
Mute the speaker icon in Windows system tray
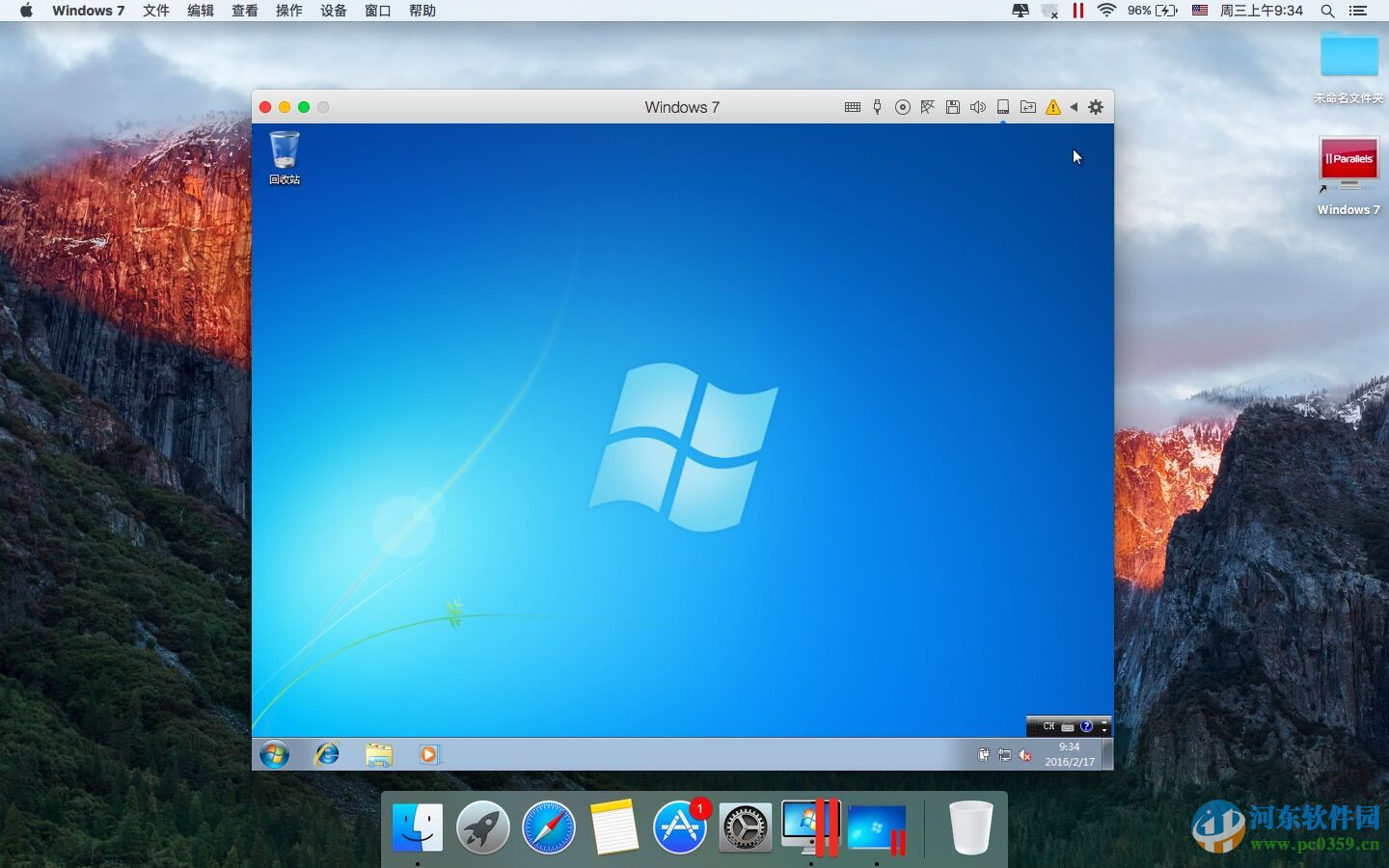[x=1024, y=755]
